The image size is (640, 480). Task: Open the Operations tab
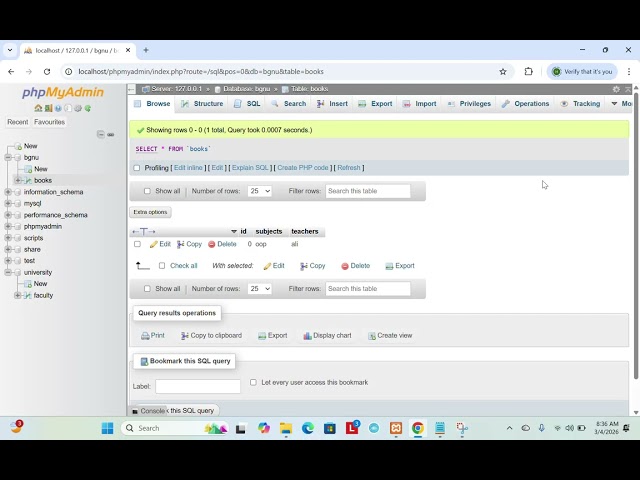[525, 104]
